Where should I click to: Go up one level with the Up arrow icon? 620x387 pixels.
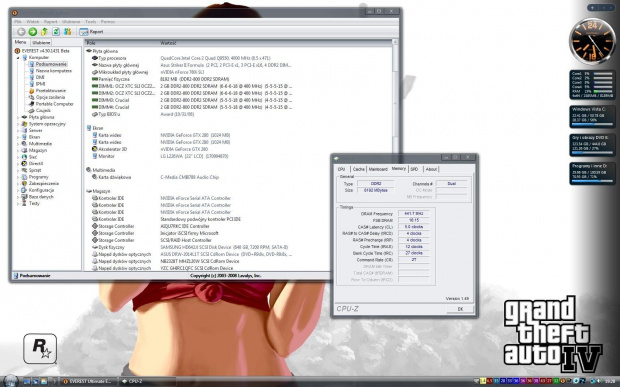[x=44, y=32]
